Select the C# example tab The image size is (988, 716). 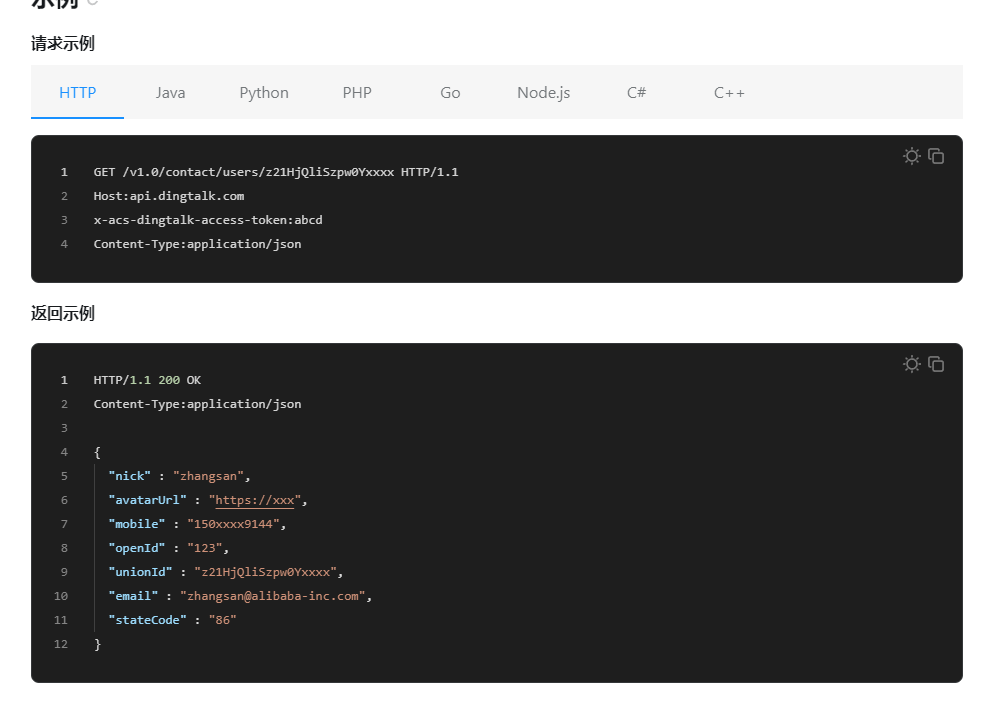tap(636, 93)
